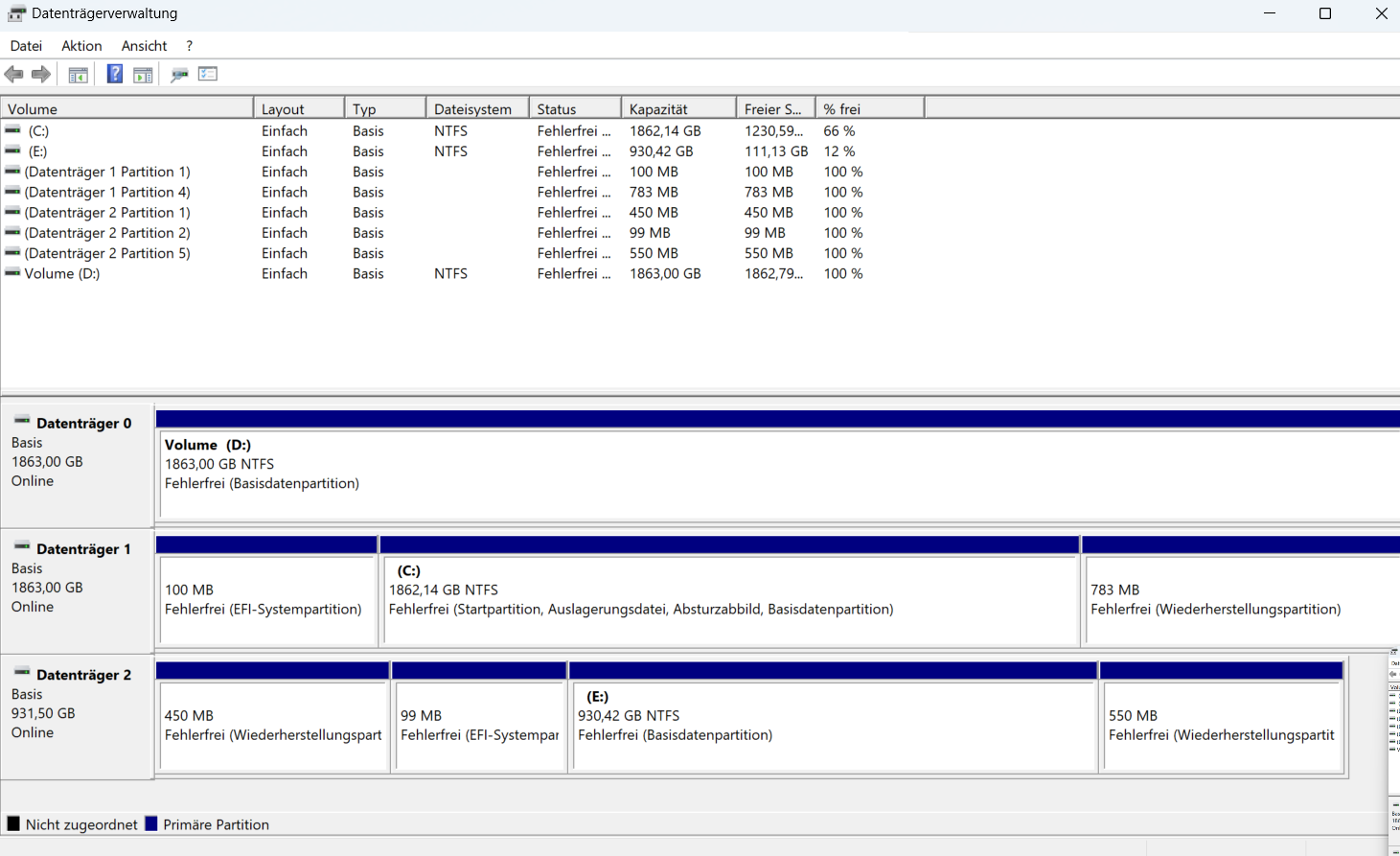Sort by the Kapazität column header
Viewport: 1400px width, 856px height.
pyautogui.click(x=678, y=108)
